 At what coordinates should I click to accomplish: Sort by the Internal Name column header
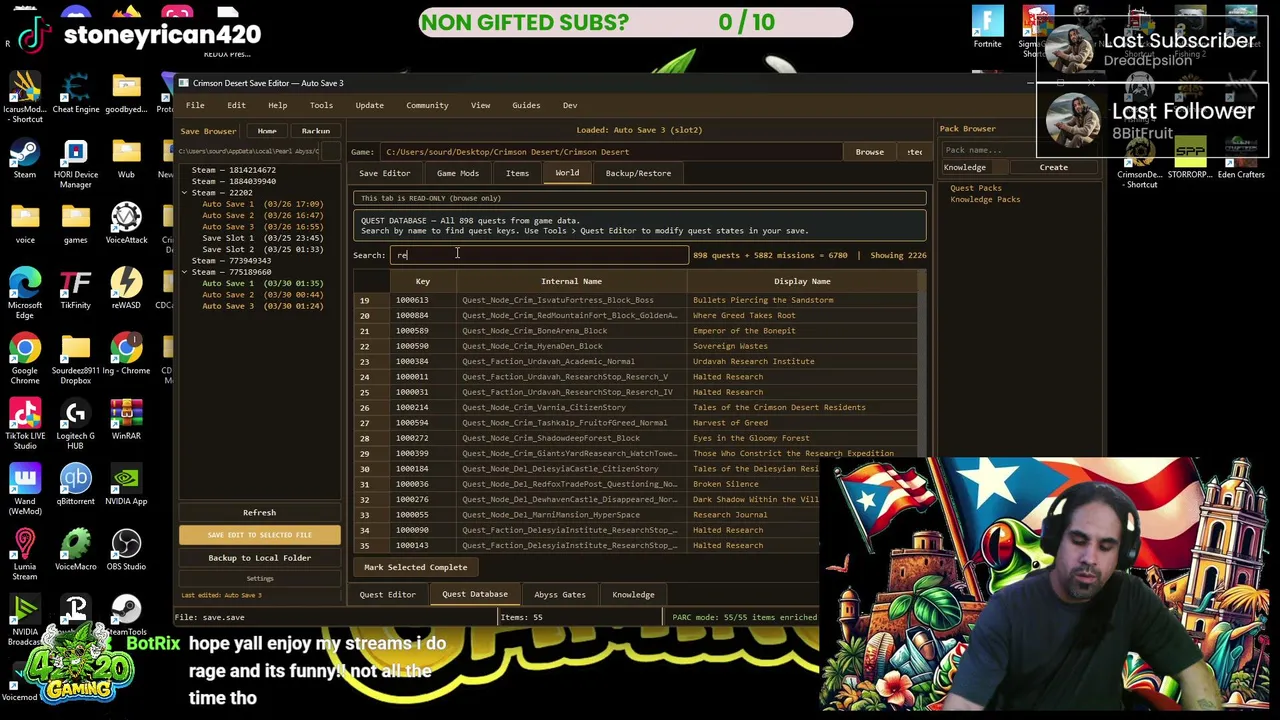pos(571,281)
